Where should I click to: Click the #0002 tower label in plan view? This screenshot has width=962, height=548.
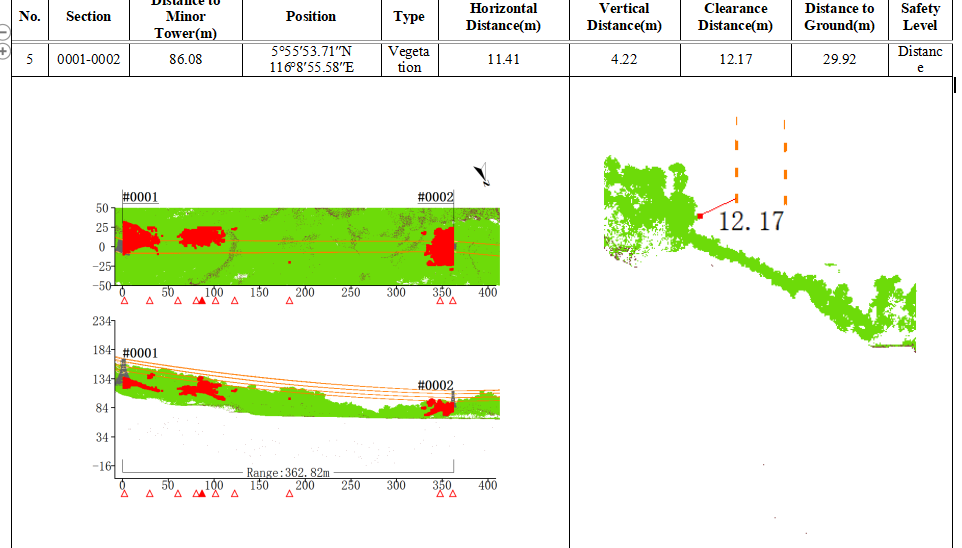(x=436, y=197)
